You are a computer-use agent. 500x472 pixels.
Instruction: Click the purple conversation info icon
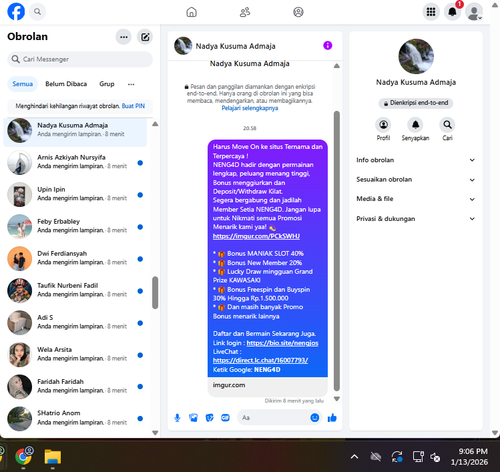pyautogui.click(x=328, y=45)
